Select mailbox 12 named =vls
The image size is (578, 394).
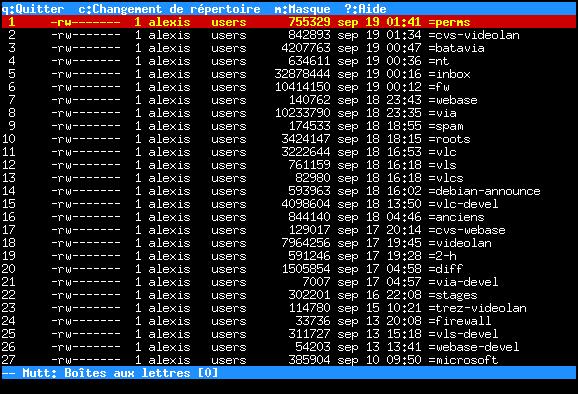pyautogui.click(x=289, y=165)
